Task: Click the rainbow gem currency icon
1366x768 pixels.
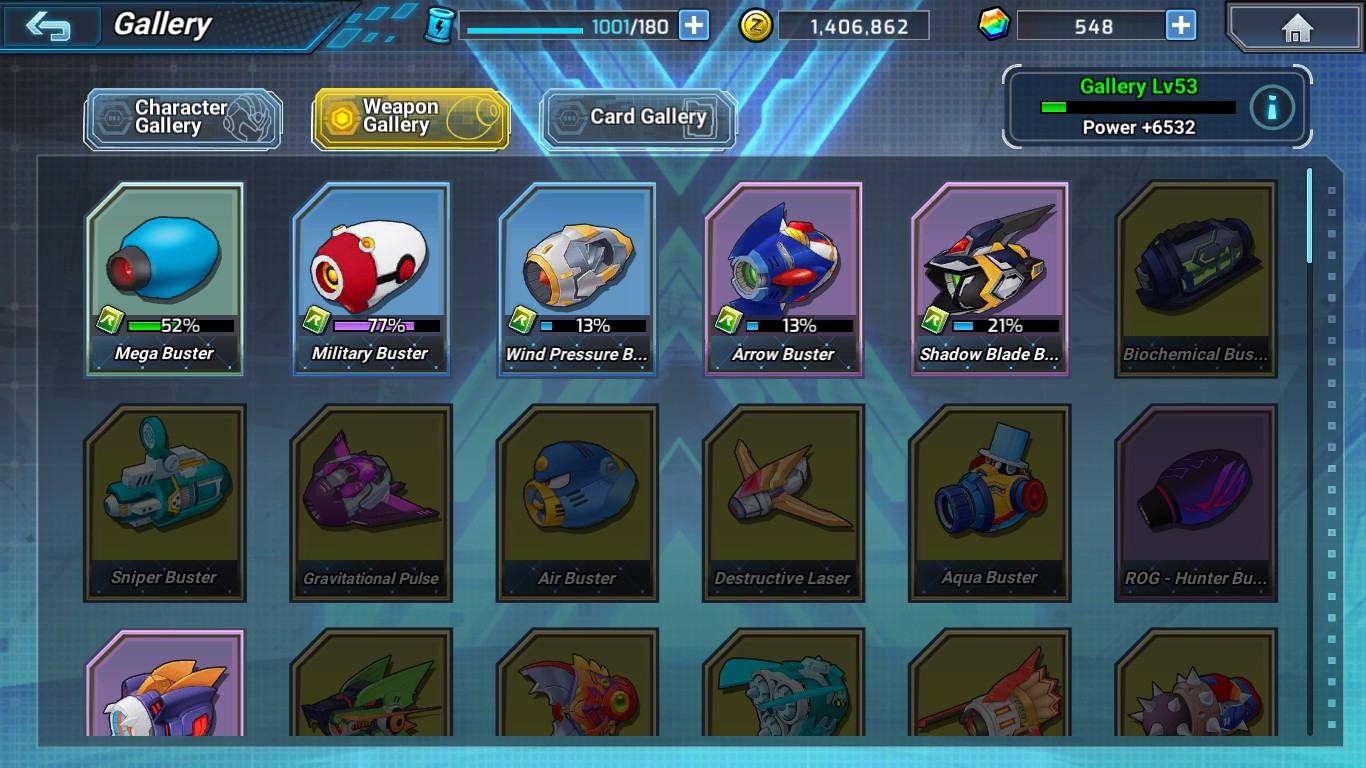Action: pyautogui.click(x=994, y=25)
